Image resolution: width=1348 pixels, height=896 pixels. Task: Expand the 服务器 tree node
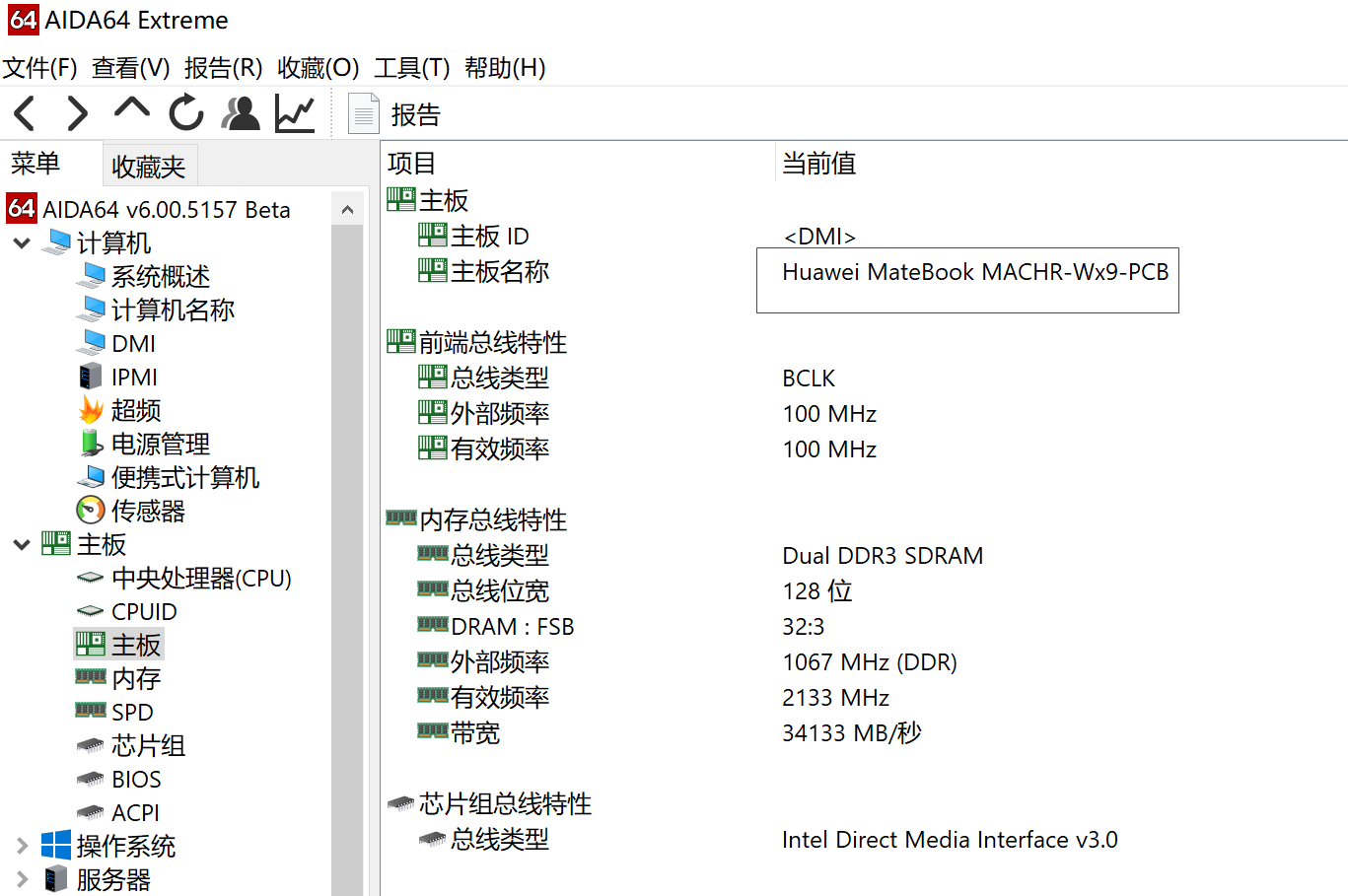(22, 879)
